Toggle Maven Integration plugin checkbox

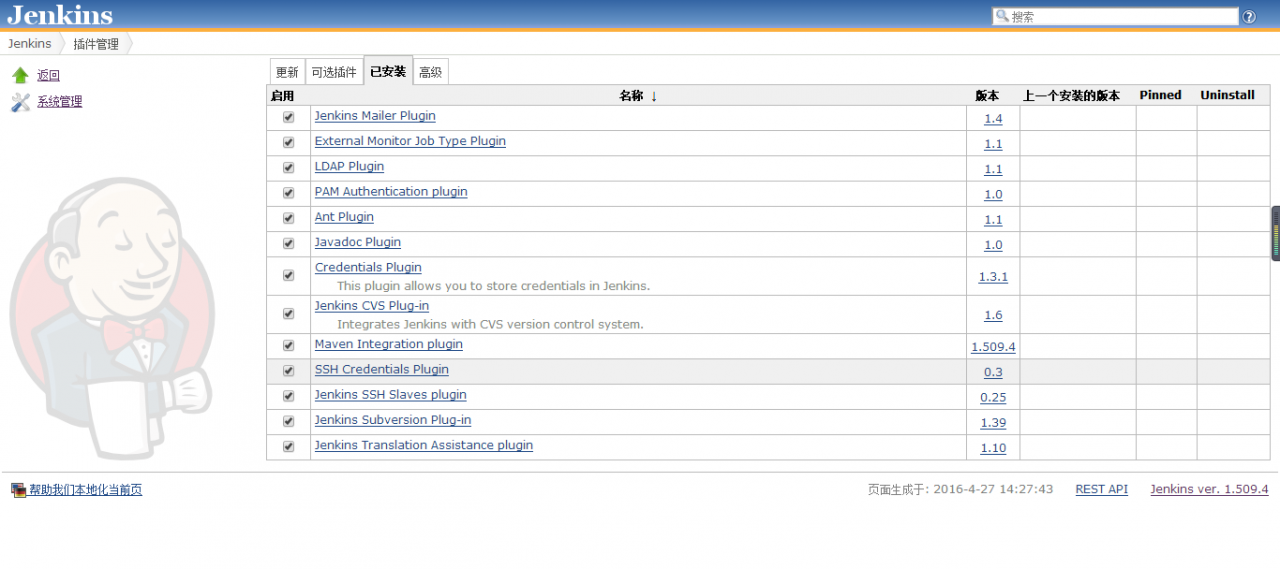[289, 345]
